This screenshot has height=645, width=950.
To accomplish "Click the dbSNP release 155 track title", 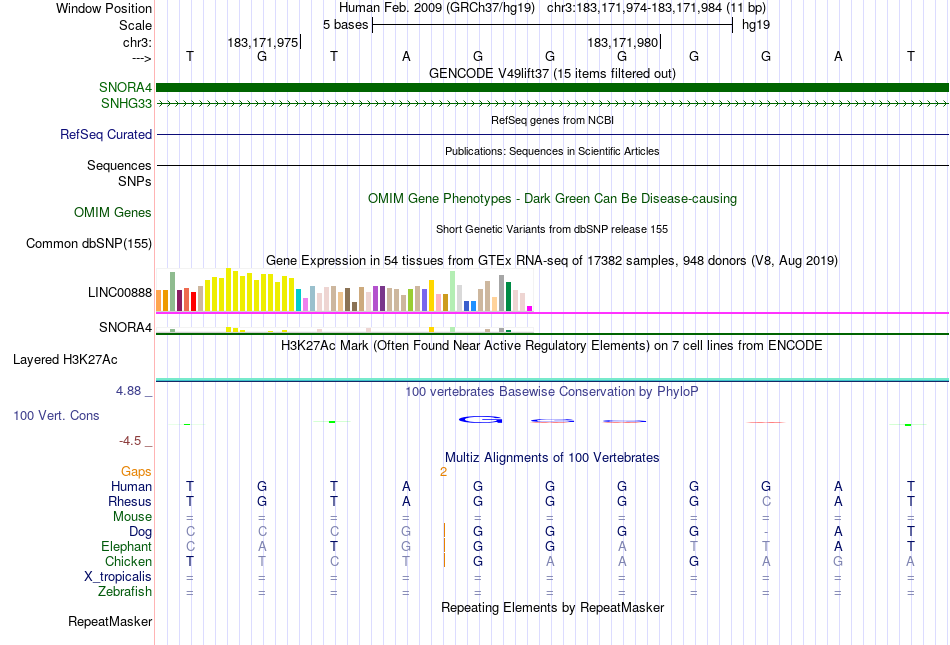I will click(552, 230).
